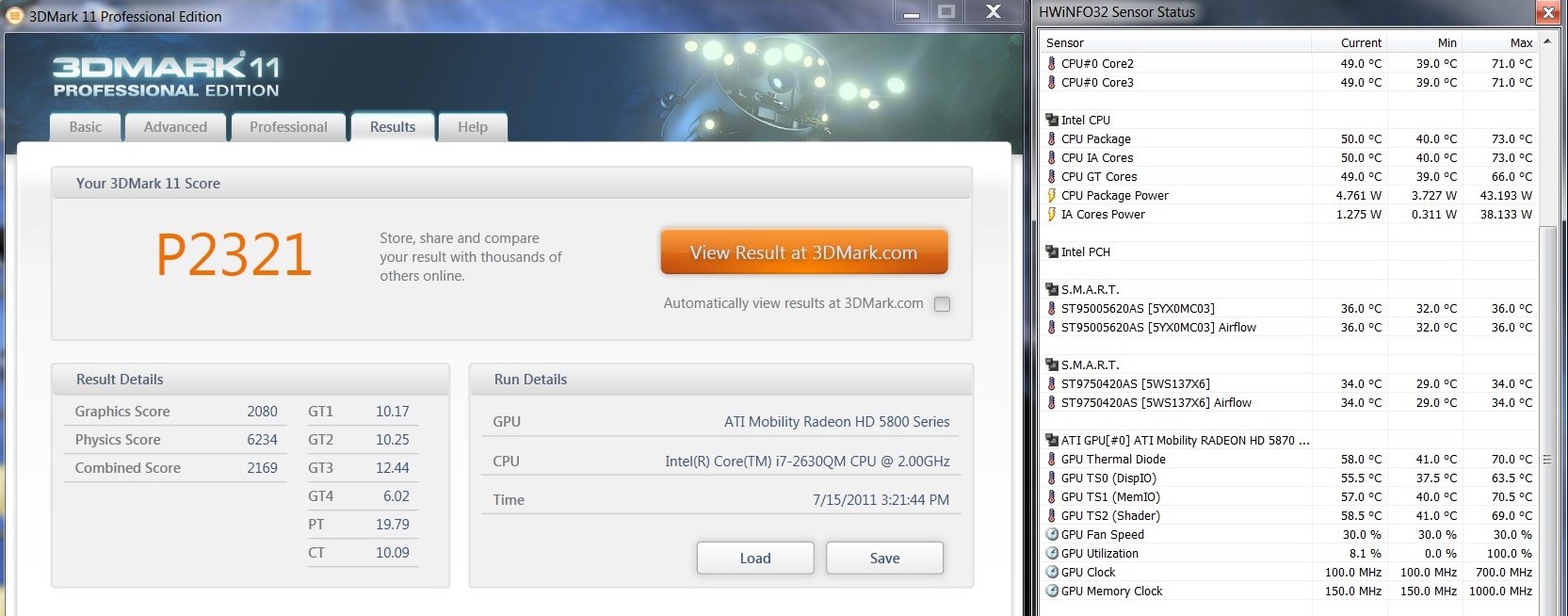The height and width of the screenshot is (616, 1568).
Task: Click run time 7/15/2011 3:21:44 PM
Action: coord(881,500)
